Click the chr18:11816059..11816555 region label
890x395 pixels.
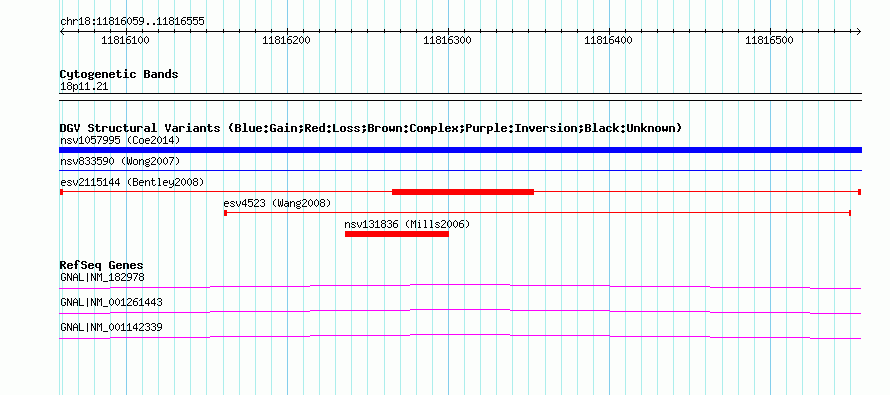132,22
